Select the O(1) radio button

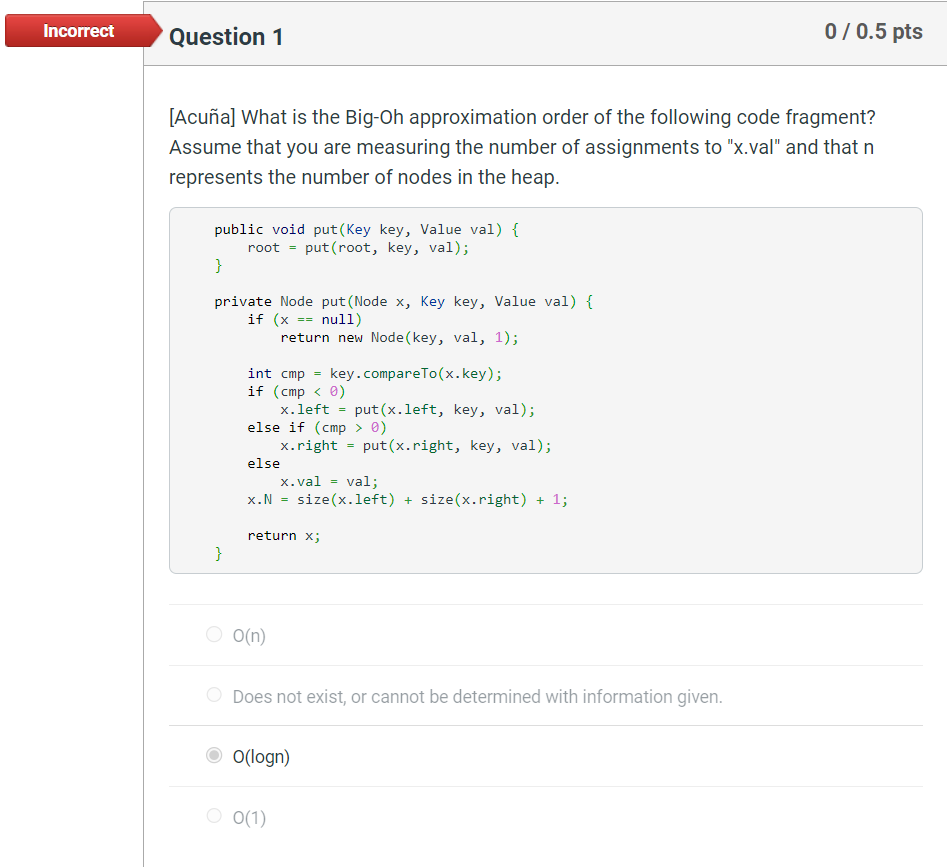tap(213, 816)
